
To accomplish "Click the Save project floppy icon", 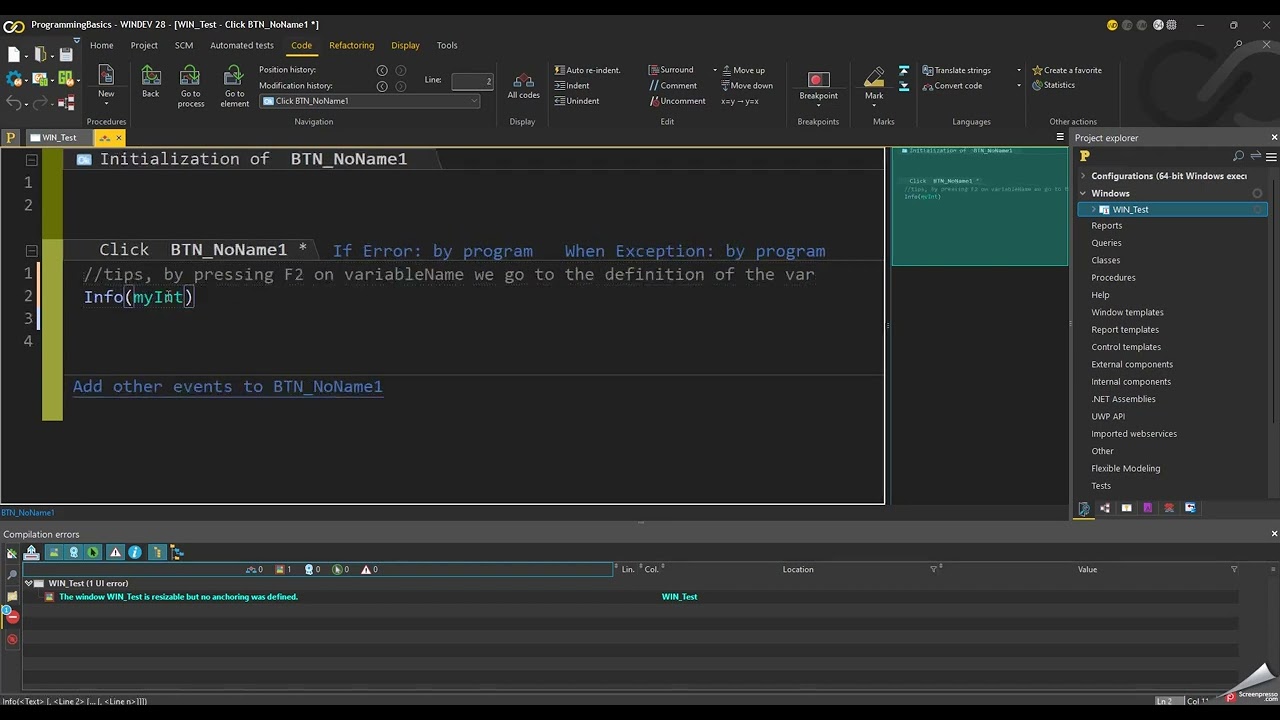I will click(x=66, y=55).
